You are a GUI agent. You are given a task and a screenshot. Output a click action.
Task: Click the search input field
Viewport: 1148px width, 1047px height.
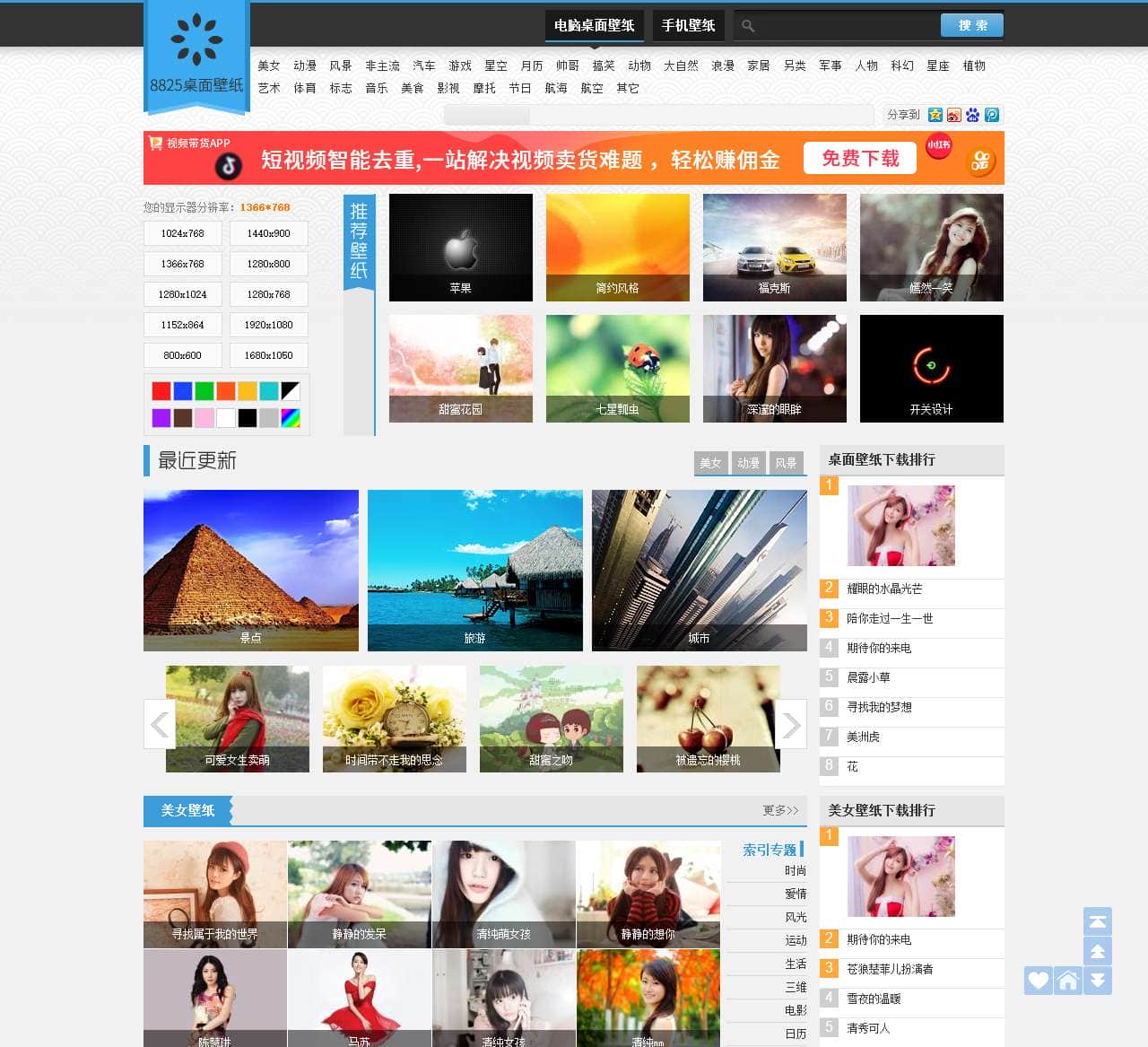[848, 25]
